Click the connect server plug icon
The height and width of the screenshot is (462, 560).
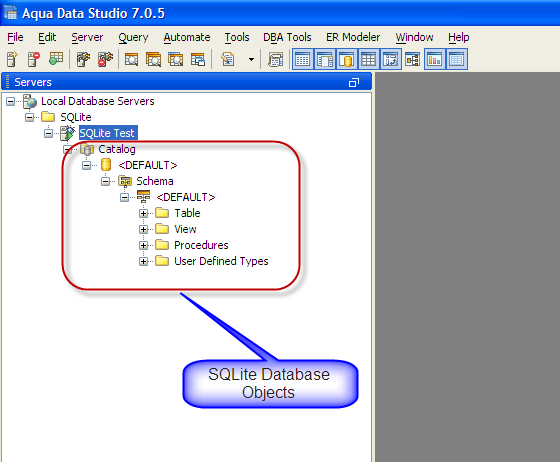(x=84, y=59)
